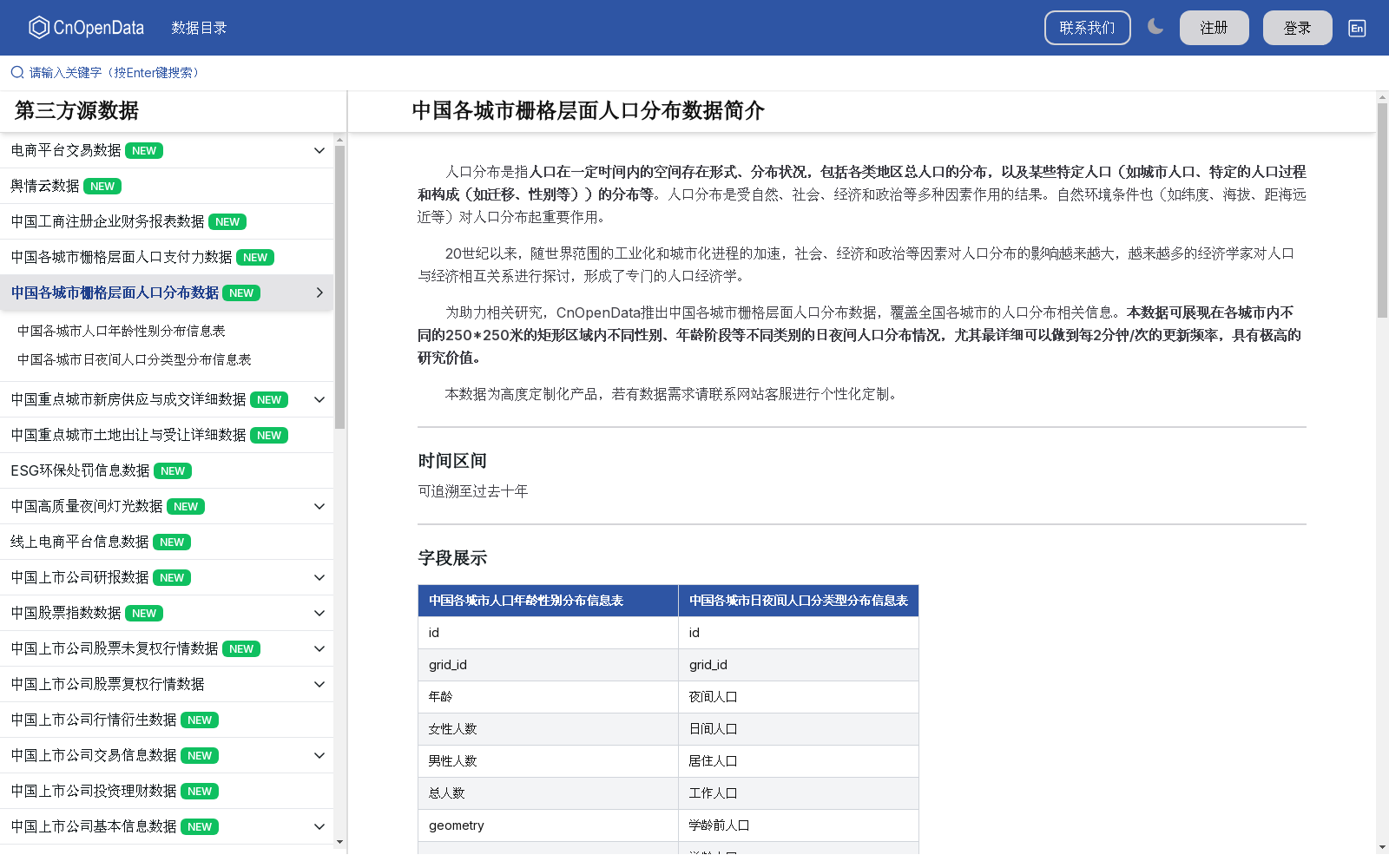Select the 总人数 table cell
Image resolution: width=1389 pixels, height=868 pixels.
[548, 792]
